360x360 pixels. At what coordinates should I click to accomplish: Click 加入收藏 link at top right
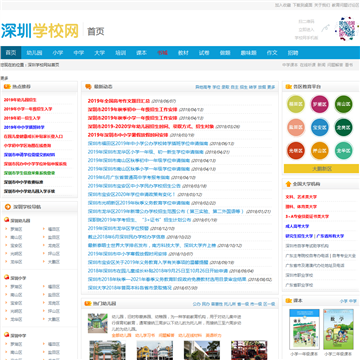(283, 5)
